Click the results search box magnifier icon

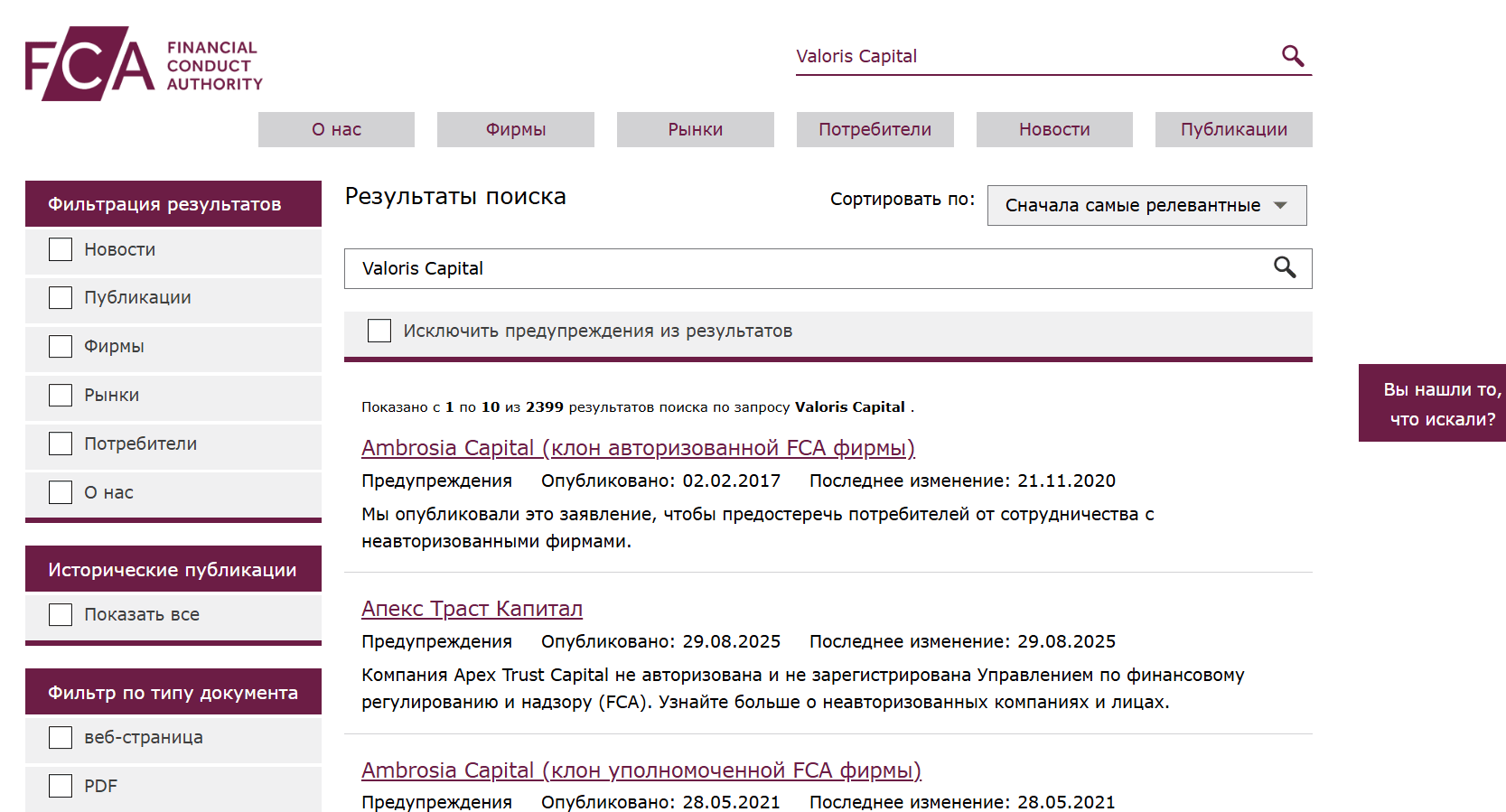point(1285,267)
